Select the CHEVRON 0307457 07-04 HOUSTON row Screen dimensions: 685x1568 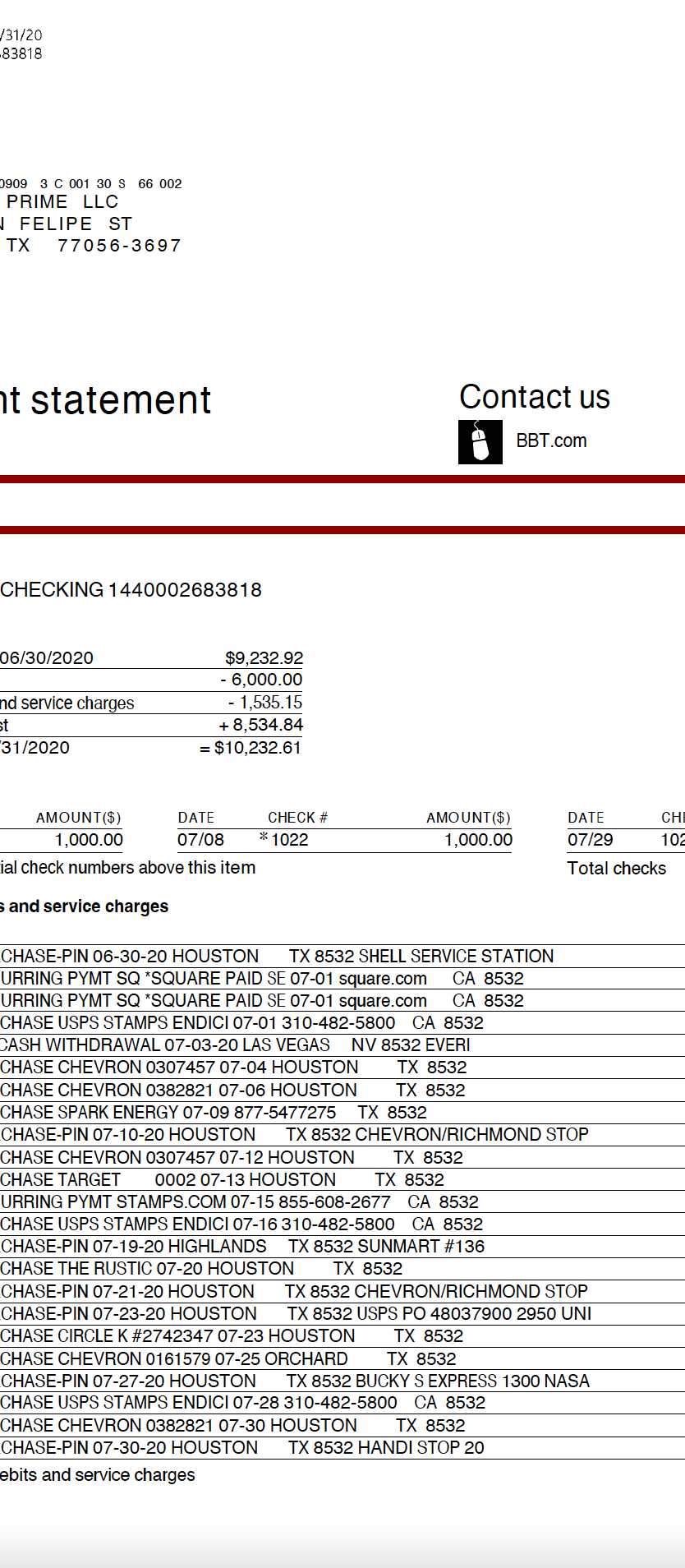coord(342,1068)
